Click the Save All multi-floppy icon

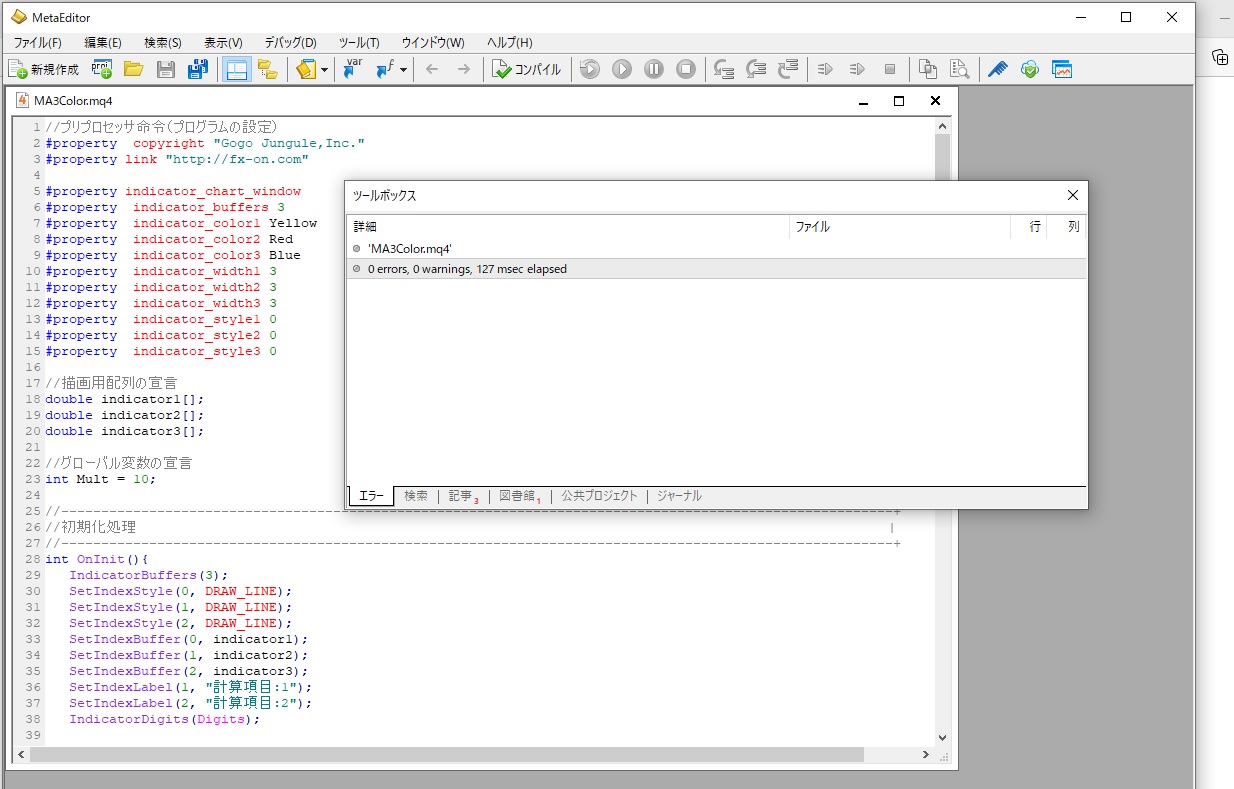tap(198, 69)
